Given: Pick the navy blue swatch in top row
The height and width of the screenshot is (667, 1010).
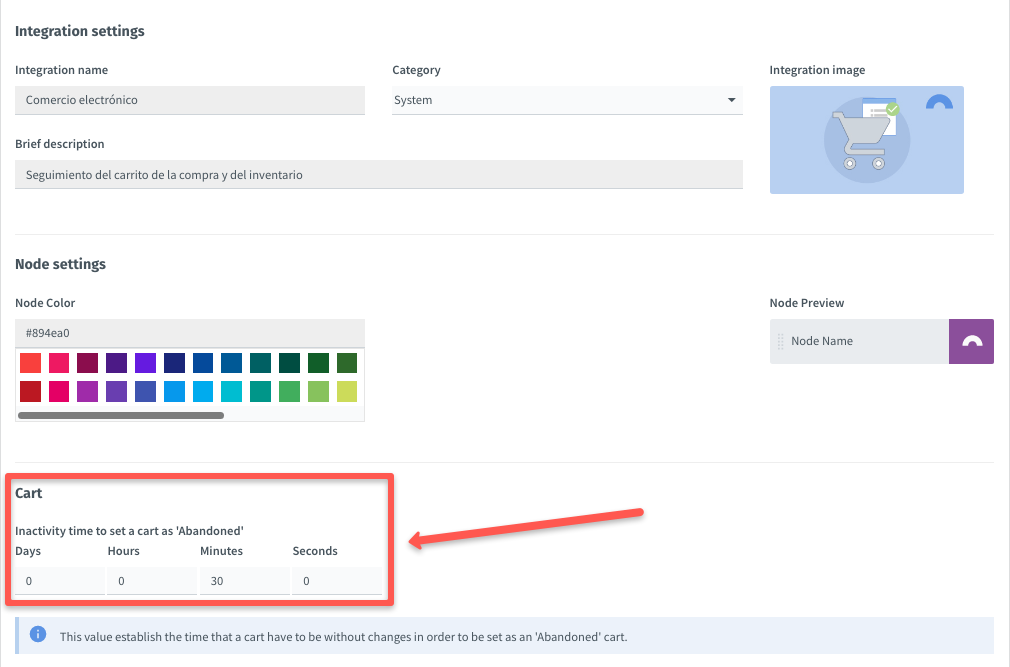Looking at the screenshot, I should pos(174,363).
